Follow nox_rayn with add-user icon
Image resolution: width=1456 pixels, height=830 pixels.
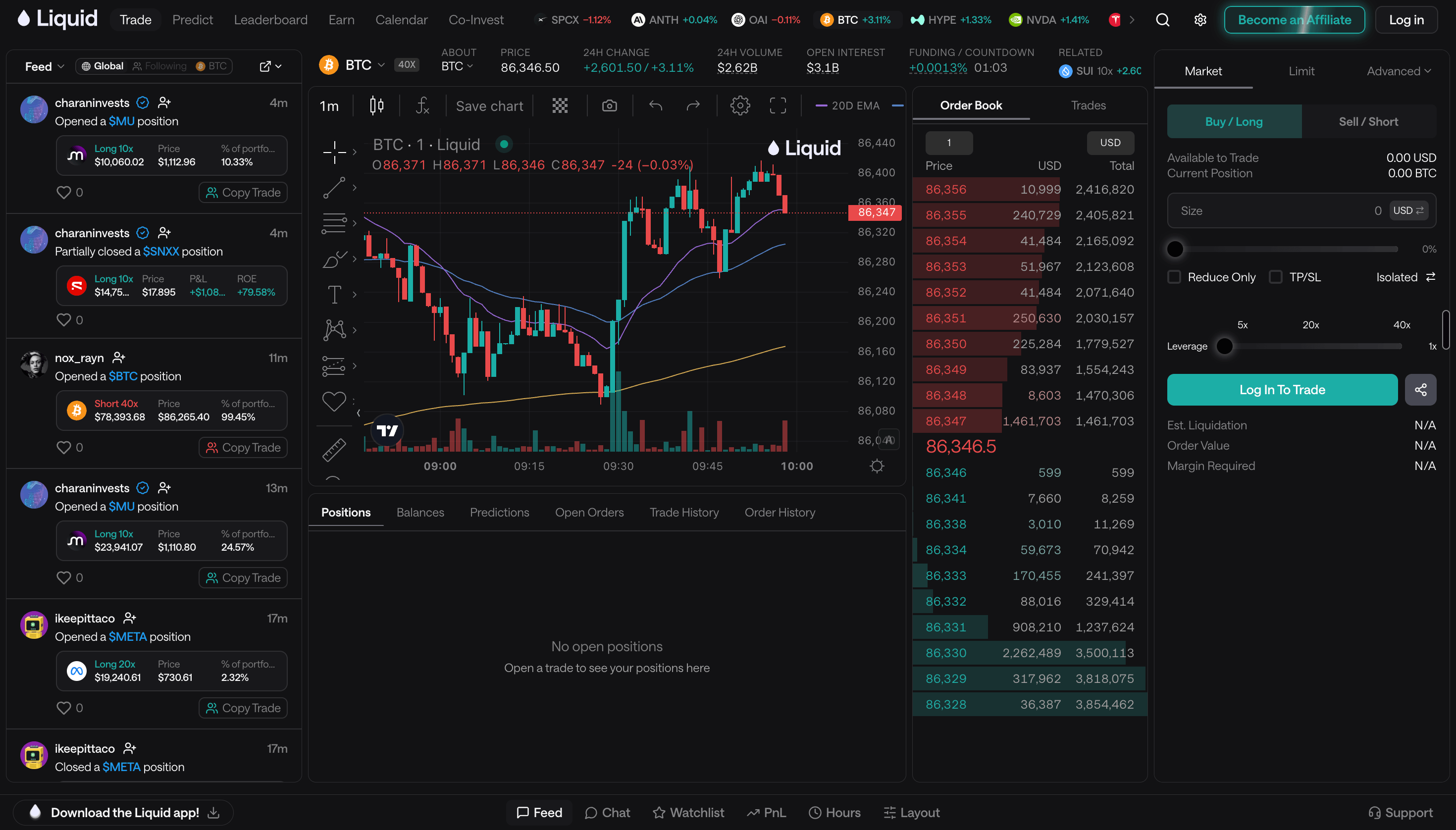[x=118, y=358]
